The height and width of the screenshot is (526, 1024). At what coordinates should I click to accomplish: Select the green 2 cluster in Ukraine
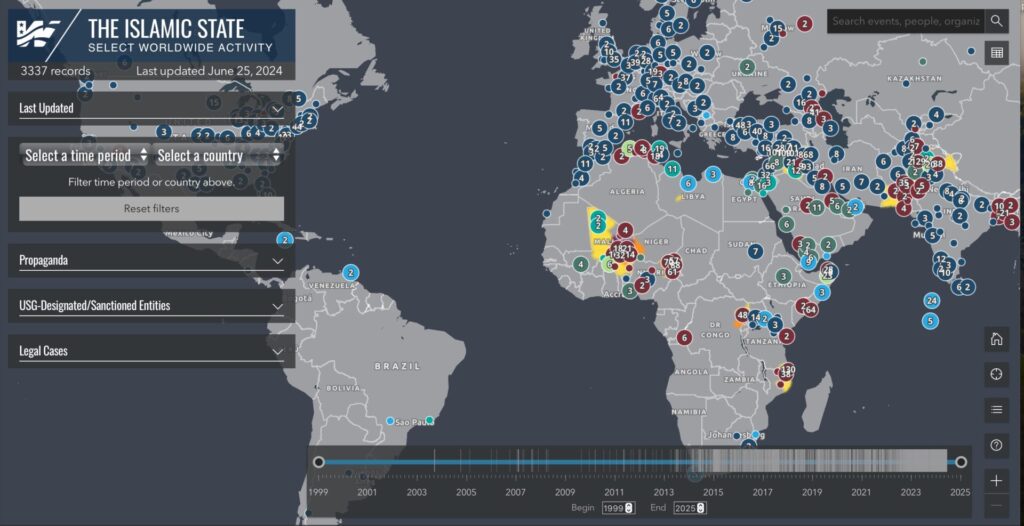coord(747,67)
